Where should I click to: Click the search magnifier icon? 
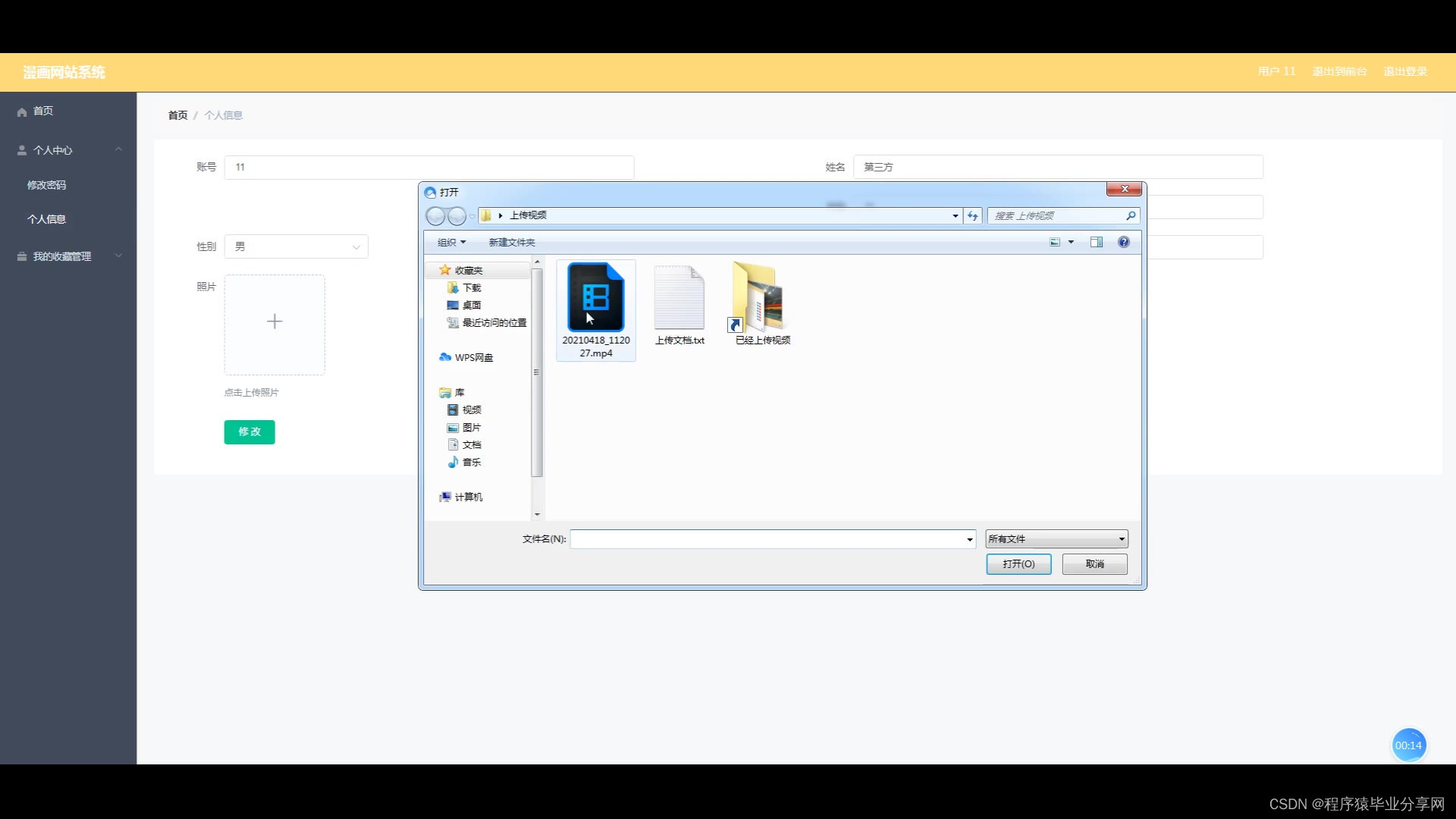(x=1130, y=215)
